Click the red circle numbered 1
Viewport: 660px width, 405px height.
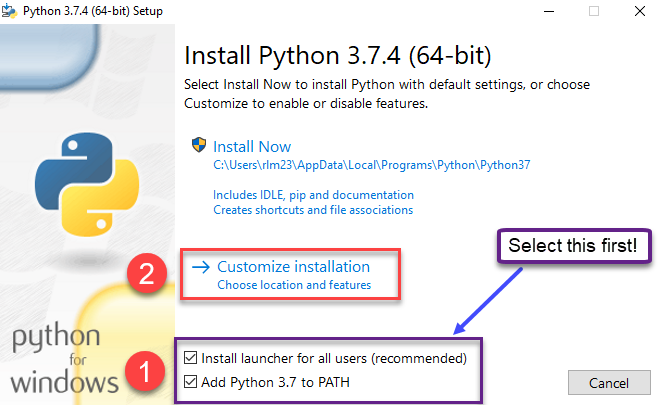143,377
